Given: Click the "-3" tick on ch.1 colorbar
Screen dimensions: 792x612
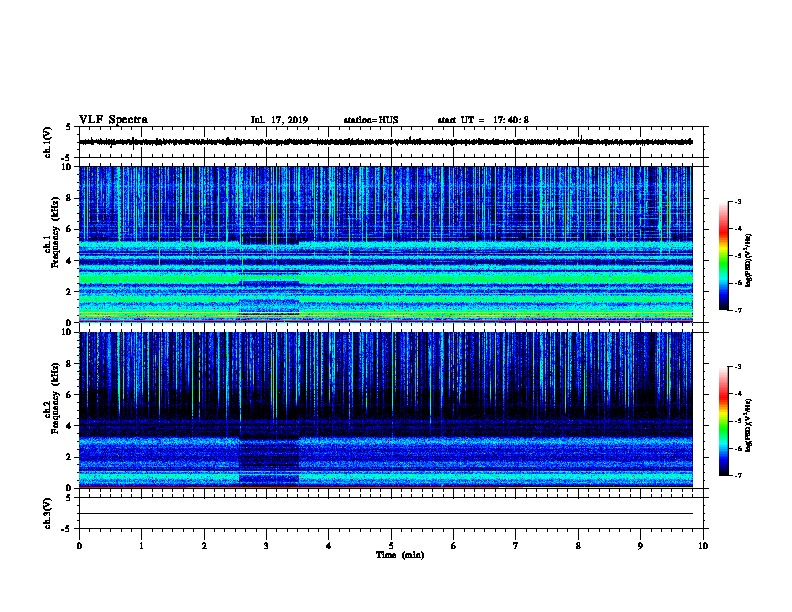Looking at the screenshot, I should [737, 201].
